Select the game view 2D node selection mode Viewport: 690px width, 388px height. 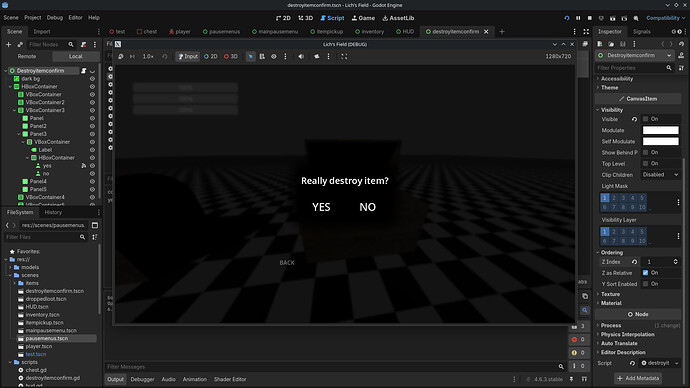(211, 56)
